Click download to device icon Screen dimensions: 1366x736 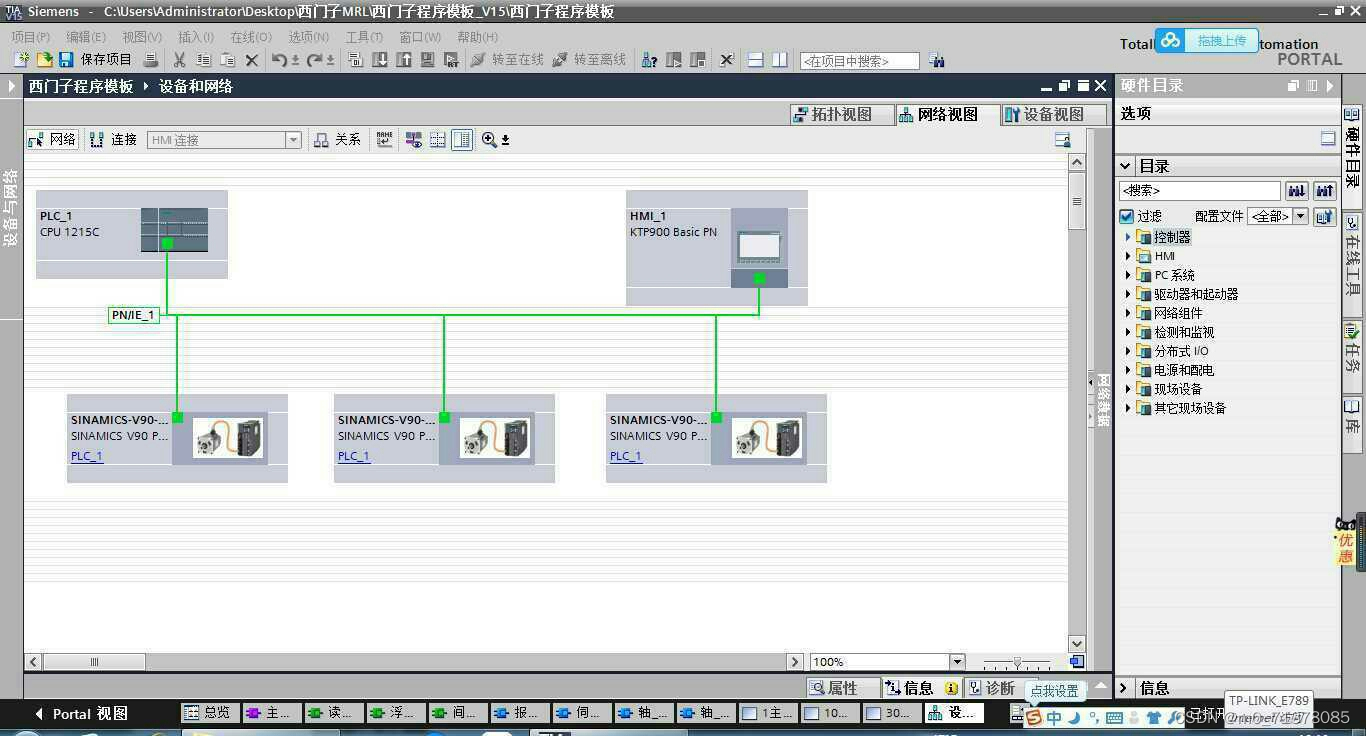coord(380,60)
